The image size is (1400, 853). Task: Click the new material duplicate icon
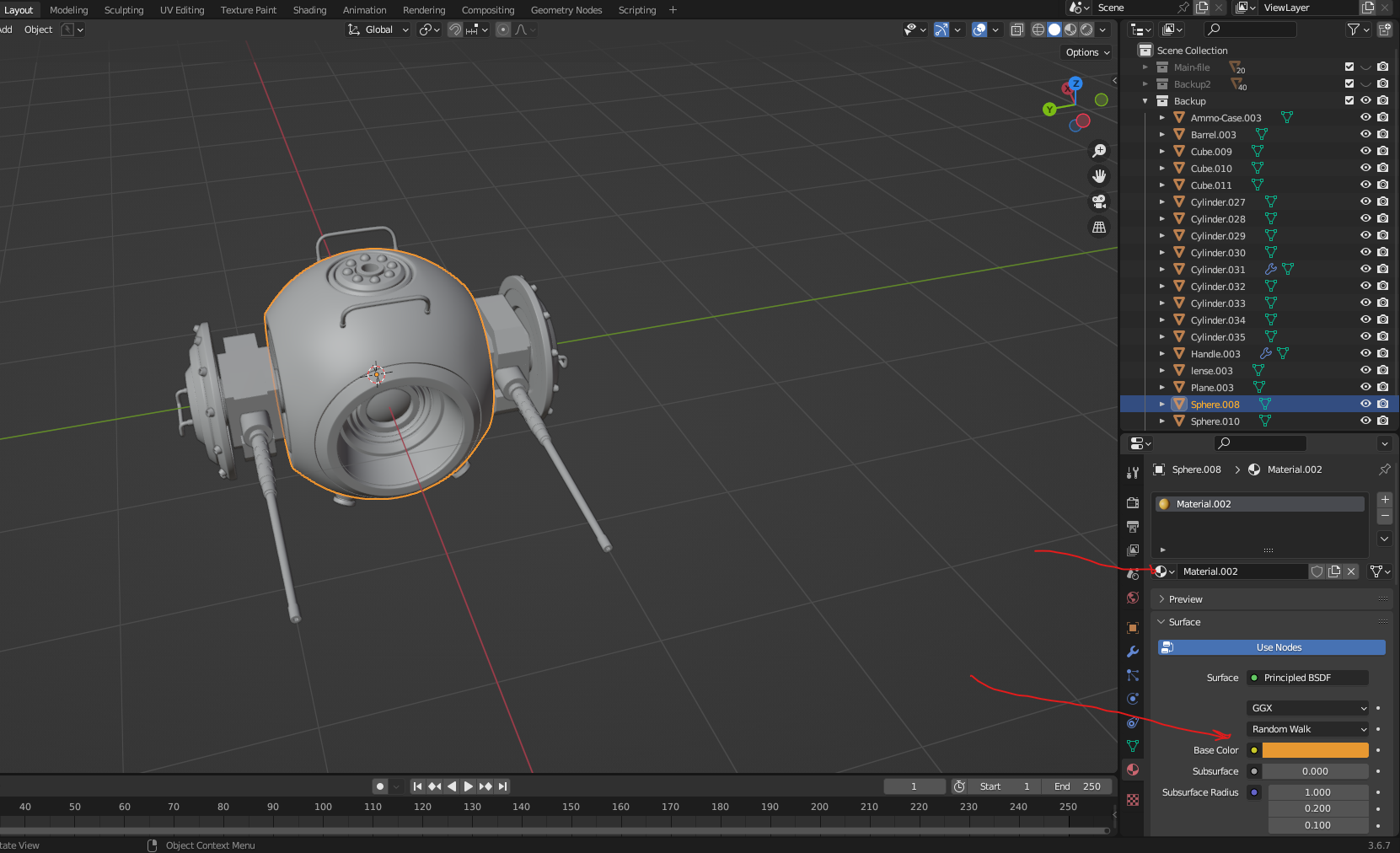click(1334, 571)
